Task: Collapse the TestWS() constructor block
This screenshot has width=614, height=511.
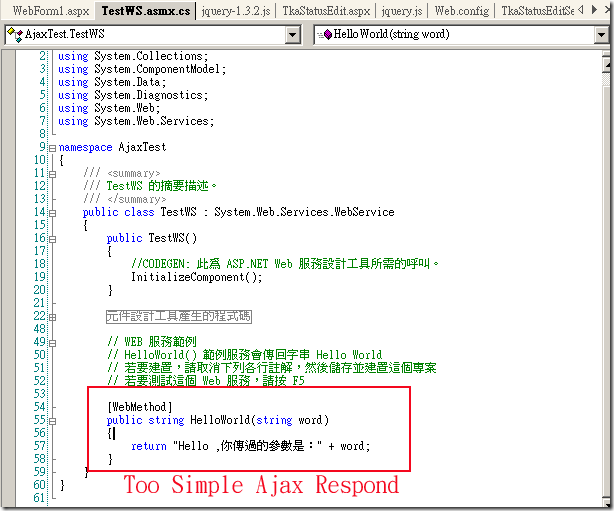Action: click(52, 238)
